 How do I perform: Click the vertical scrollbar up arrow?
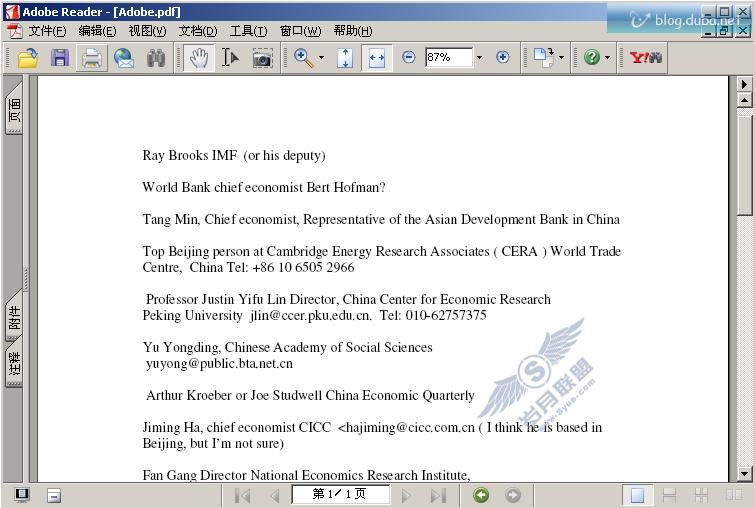(744, 101)
